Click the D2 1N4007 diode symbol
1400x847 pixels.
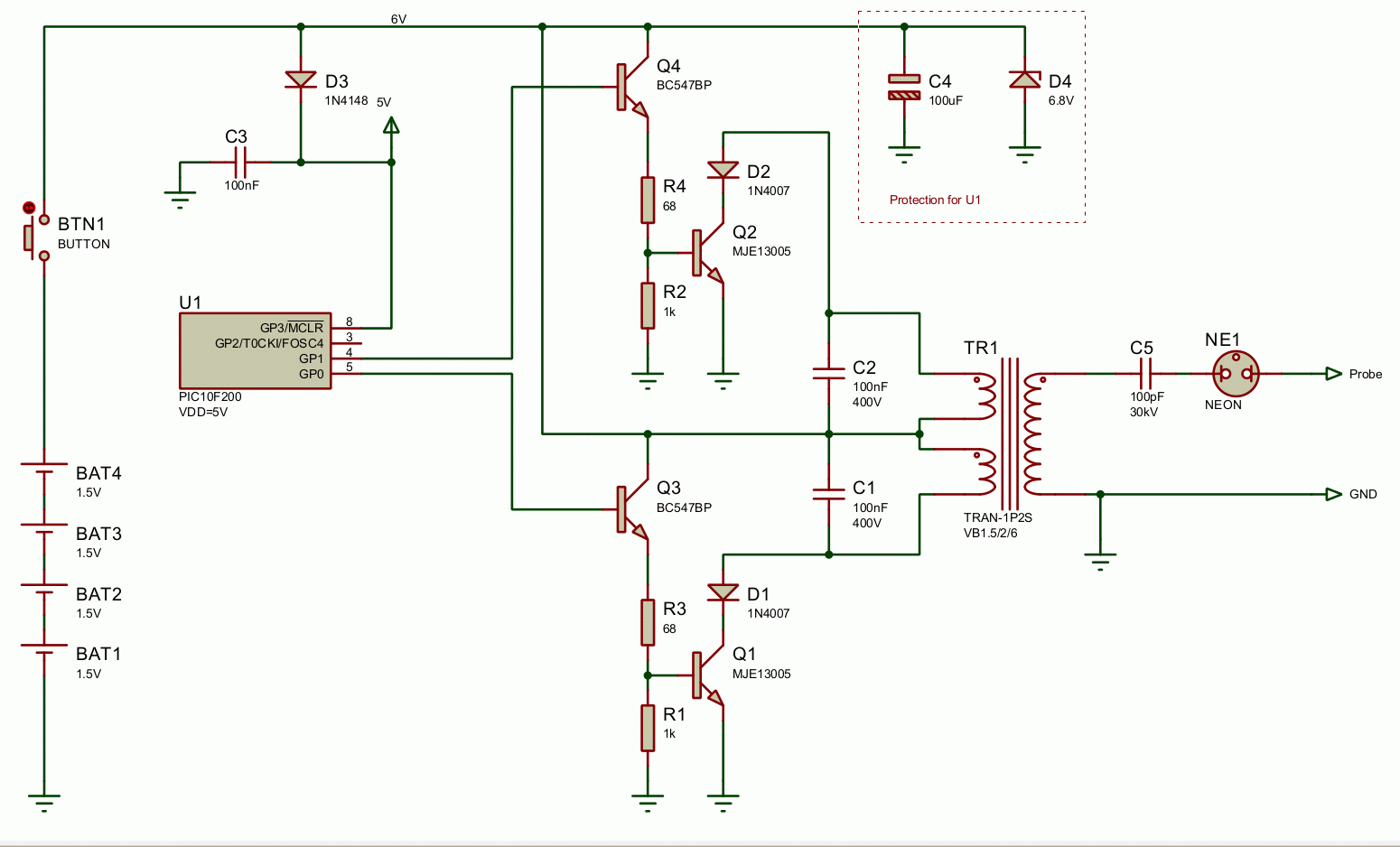[x=723, y=170]
